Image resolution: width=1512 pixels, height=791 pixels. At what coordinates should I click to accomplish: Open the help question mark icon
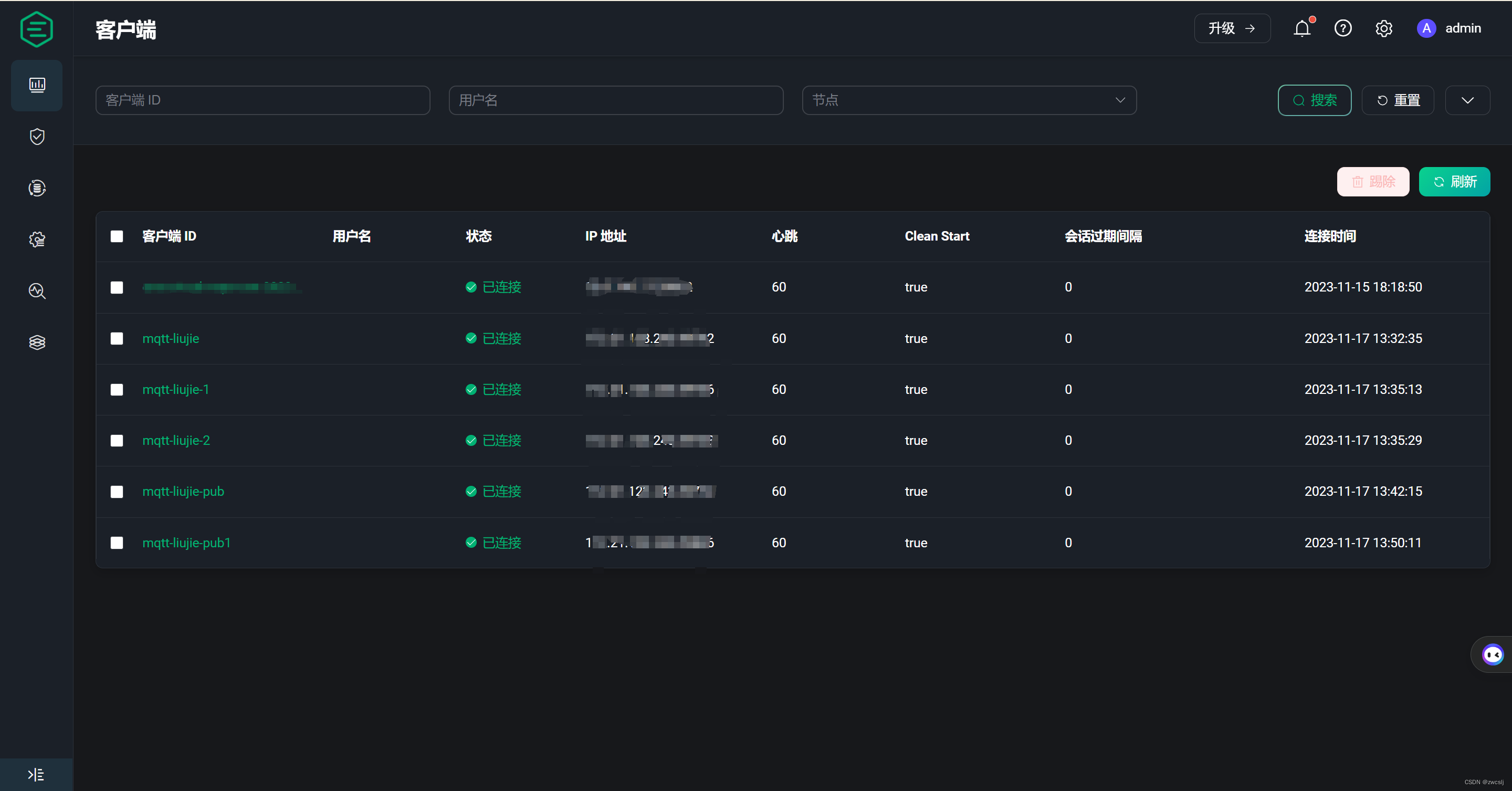1342,28
